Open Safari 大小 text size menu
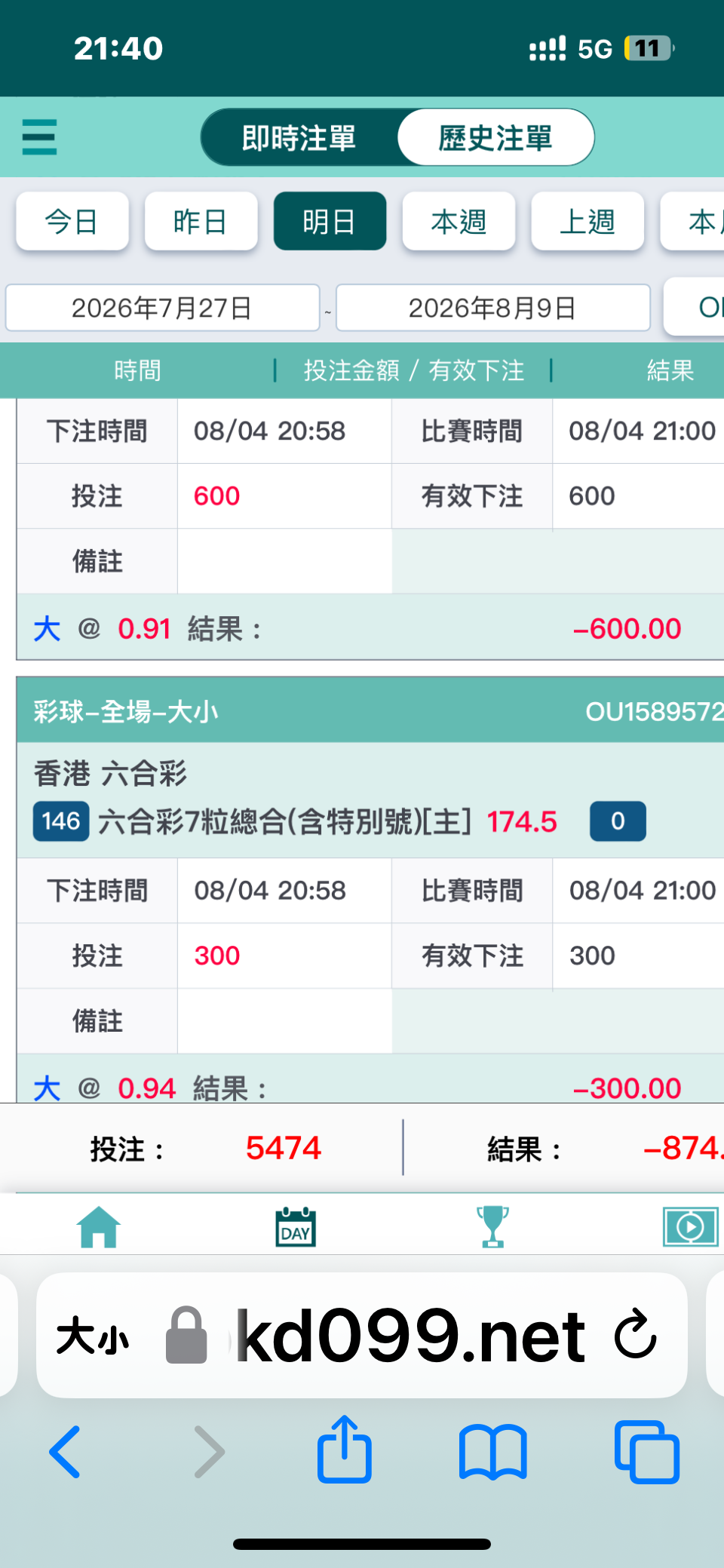 click(x=94, y=1336)
